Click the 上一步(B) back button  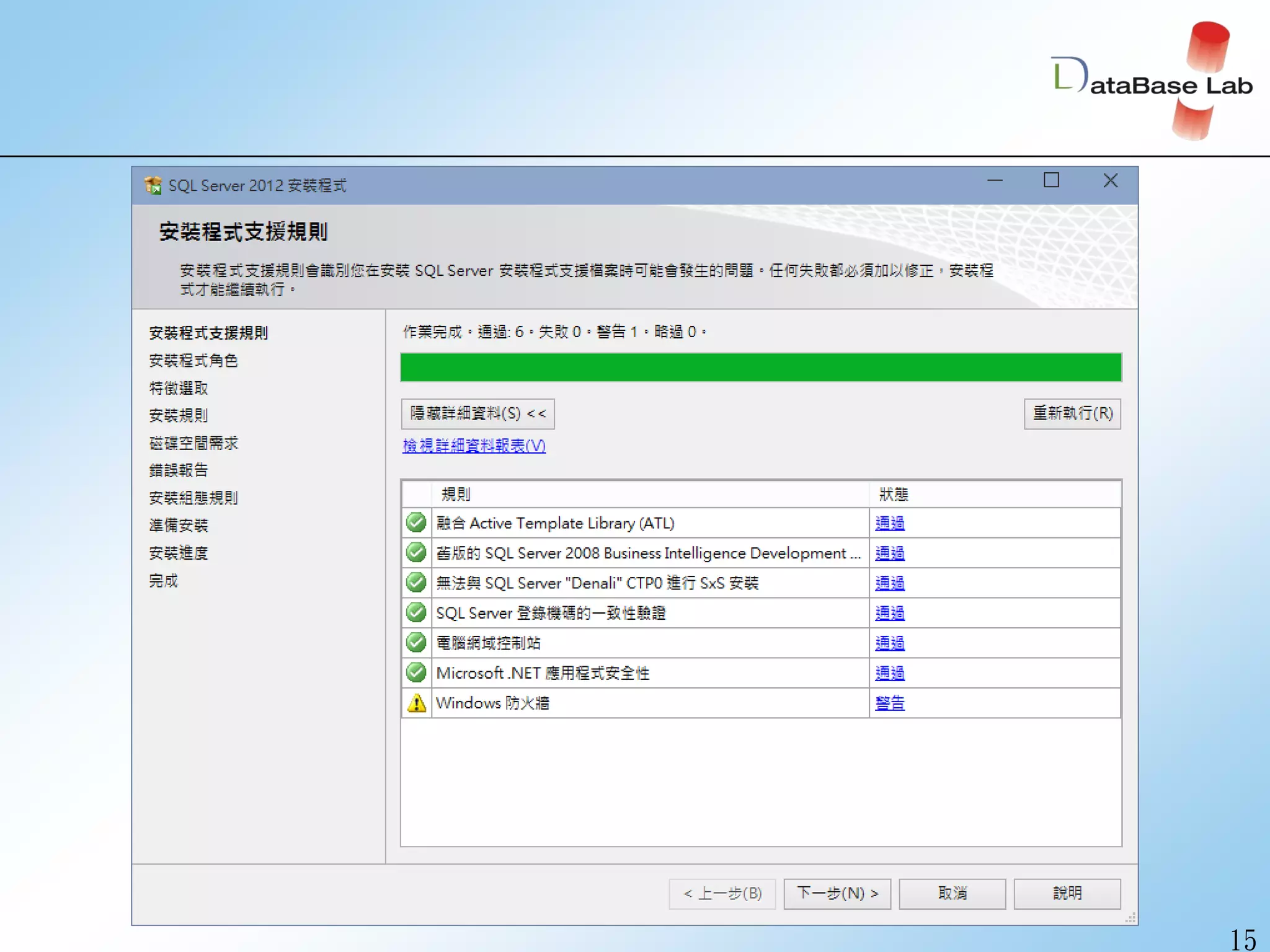tap(722, 893)
